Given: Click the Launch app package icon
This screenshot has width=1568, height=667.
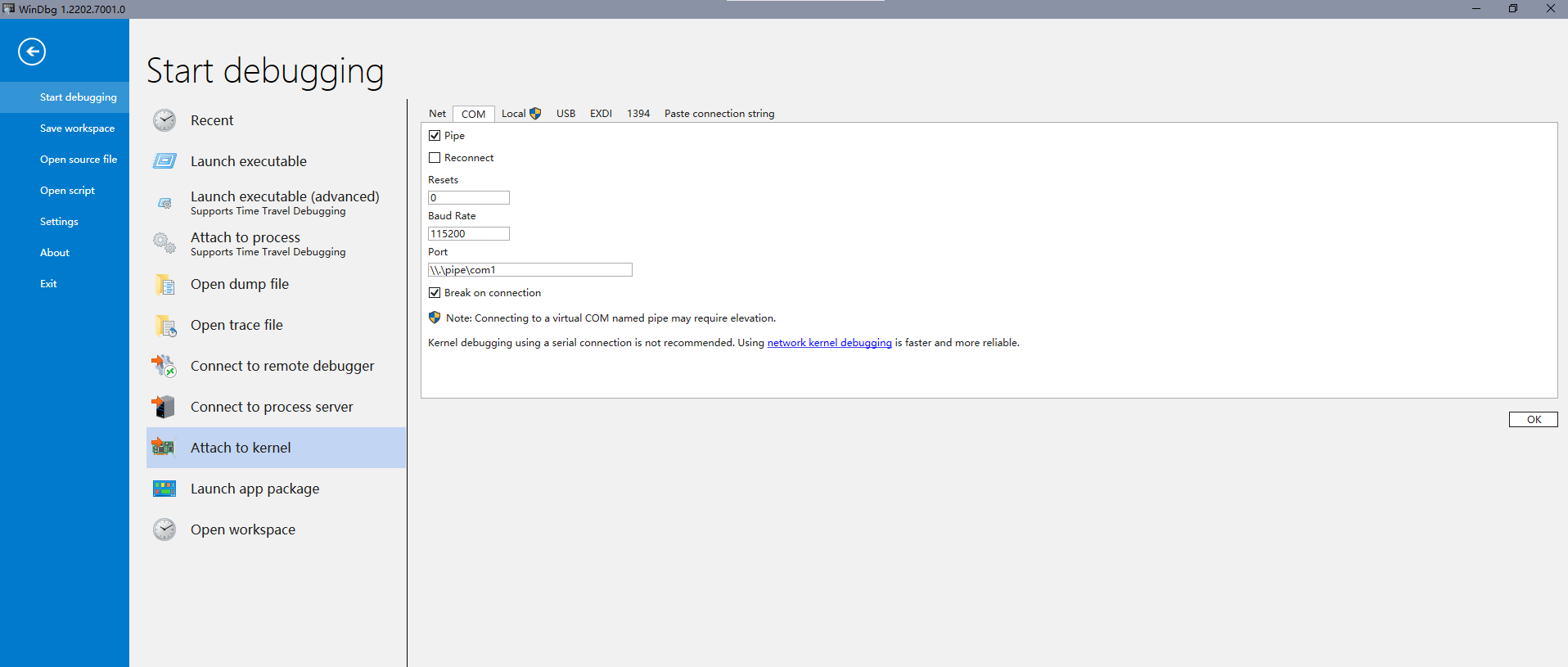Looking at the screenshot, I should 164,489.
